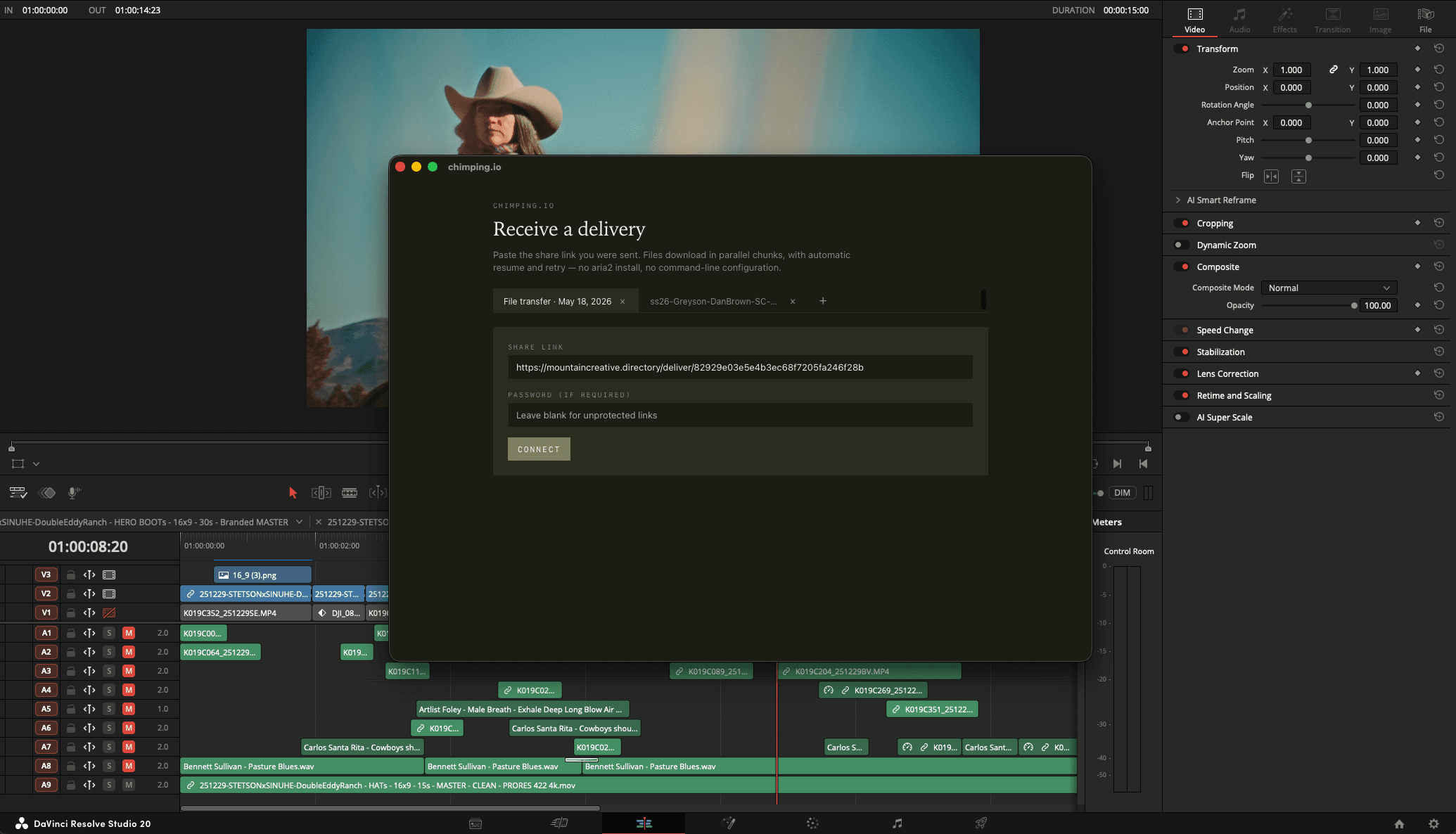The height and width of the screenshot is (834, 1456).
Task: Open the Audio inspector tab
Action: [1239, 20]
